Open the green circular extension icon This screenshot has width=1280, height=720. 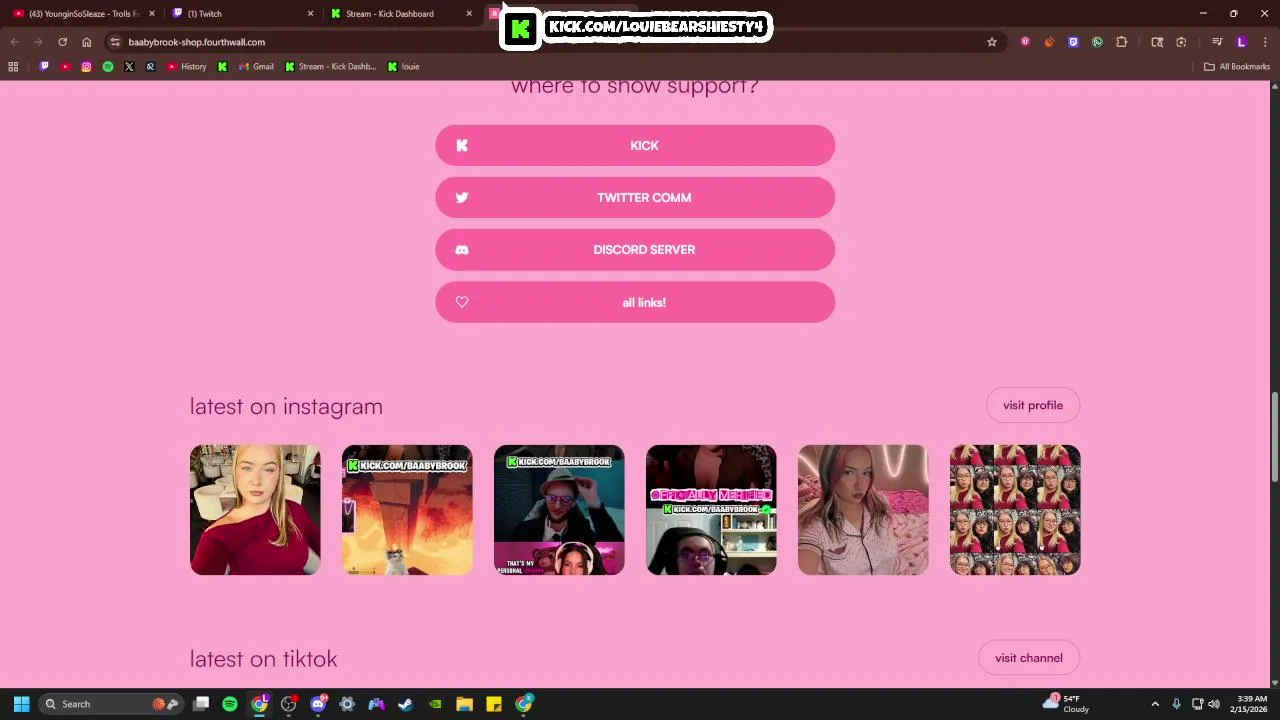point(1097,42)
